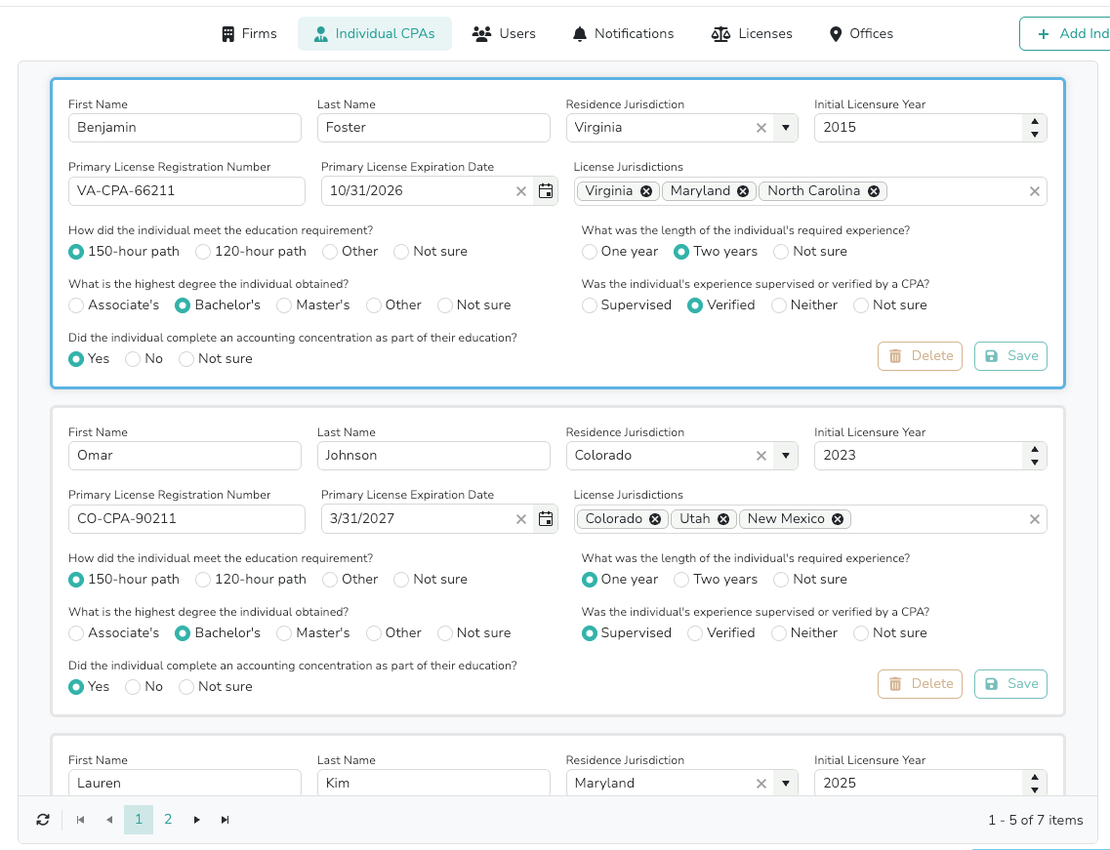This screenshot has height=850, width=1110.
Task: Open the Licenses tab
Action: coord(752,34)
